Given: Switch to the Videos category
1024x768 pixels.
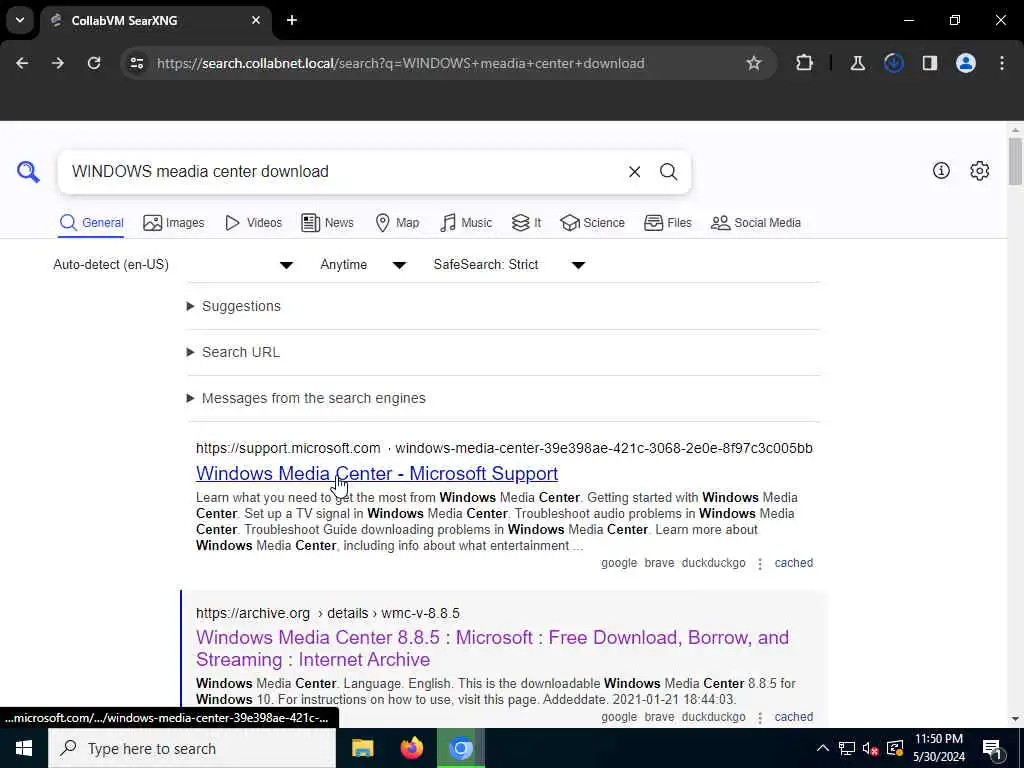Looking at the screenshot, I should click(253, 223).
